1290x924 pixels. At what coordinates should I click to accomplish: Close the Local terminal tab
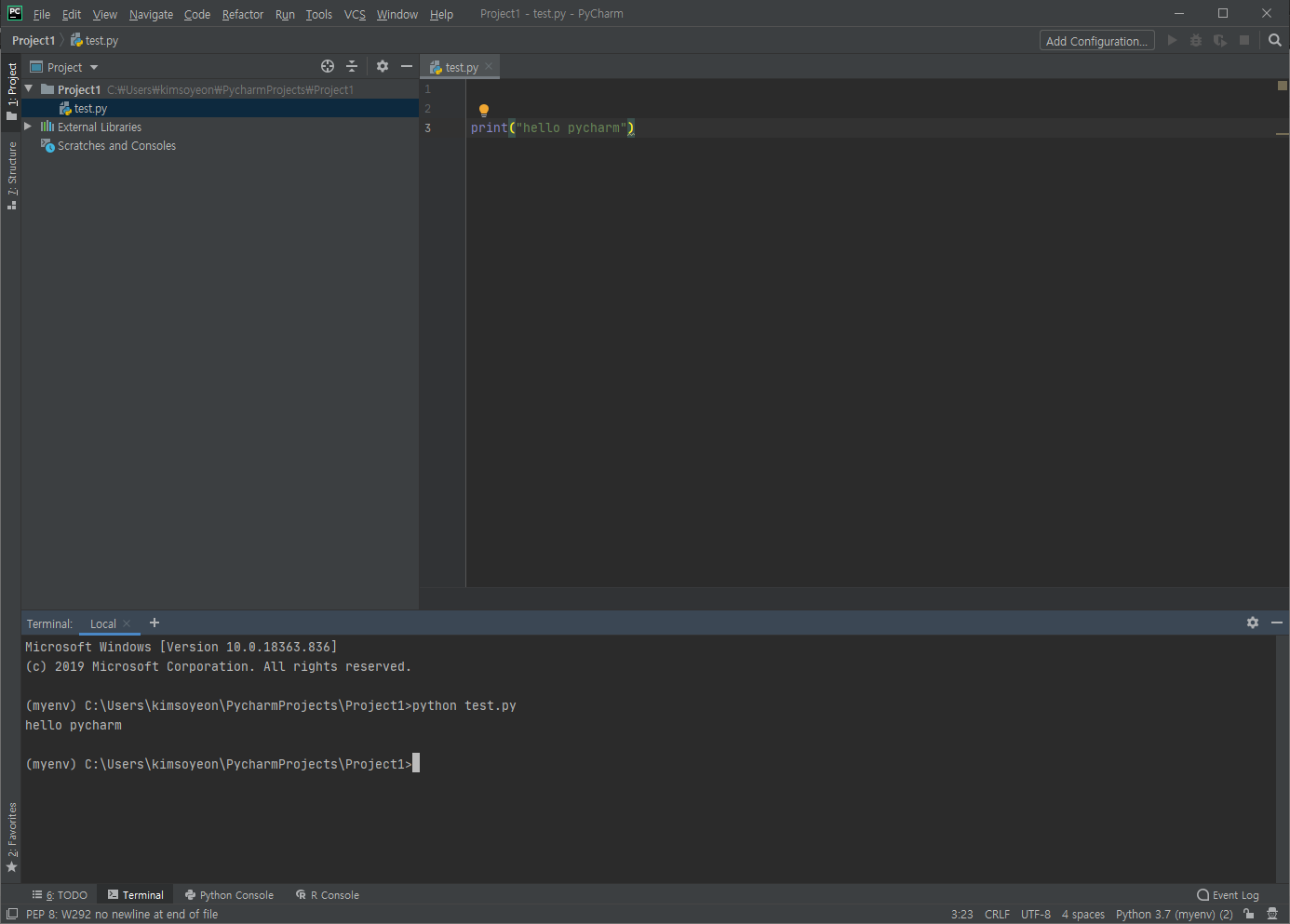tap(127, 623)
